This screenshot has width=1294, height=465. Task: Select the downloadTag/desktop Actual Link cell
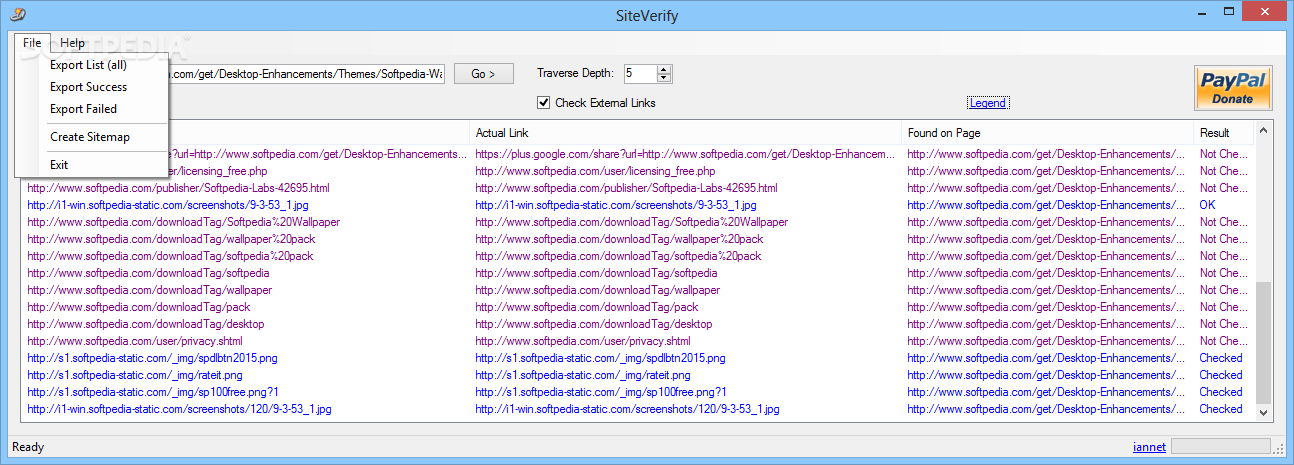pyautogui.click(x=594, y=324)
